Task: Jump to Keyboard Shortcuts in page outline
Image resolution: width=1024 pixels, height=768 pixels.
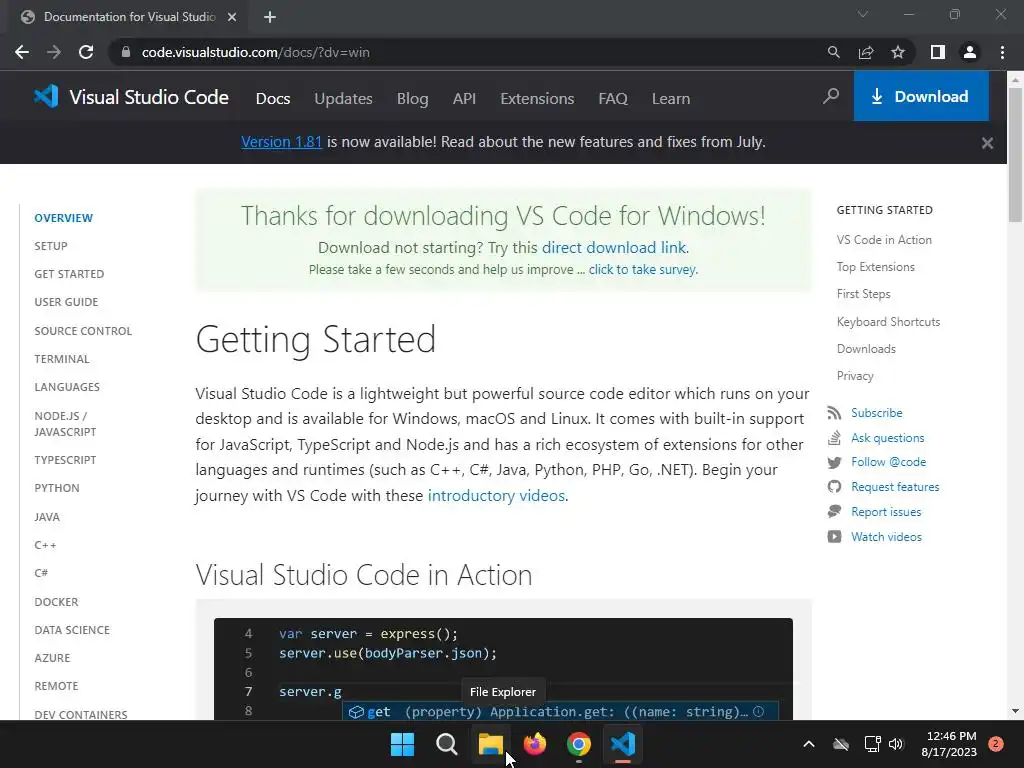Action: (888, 322)
